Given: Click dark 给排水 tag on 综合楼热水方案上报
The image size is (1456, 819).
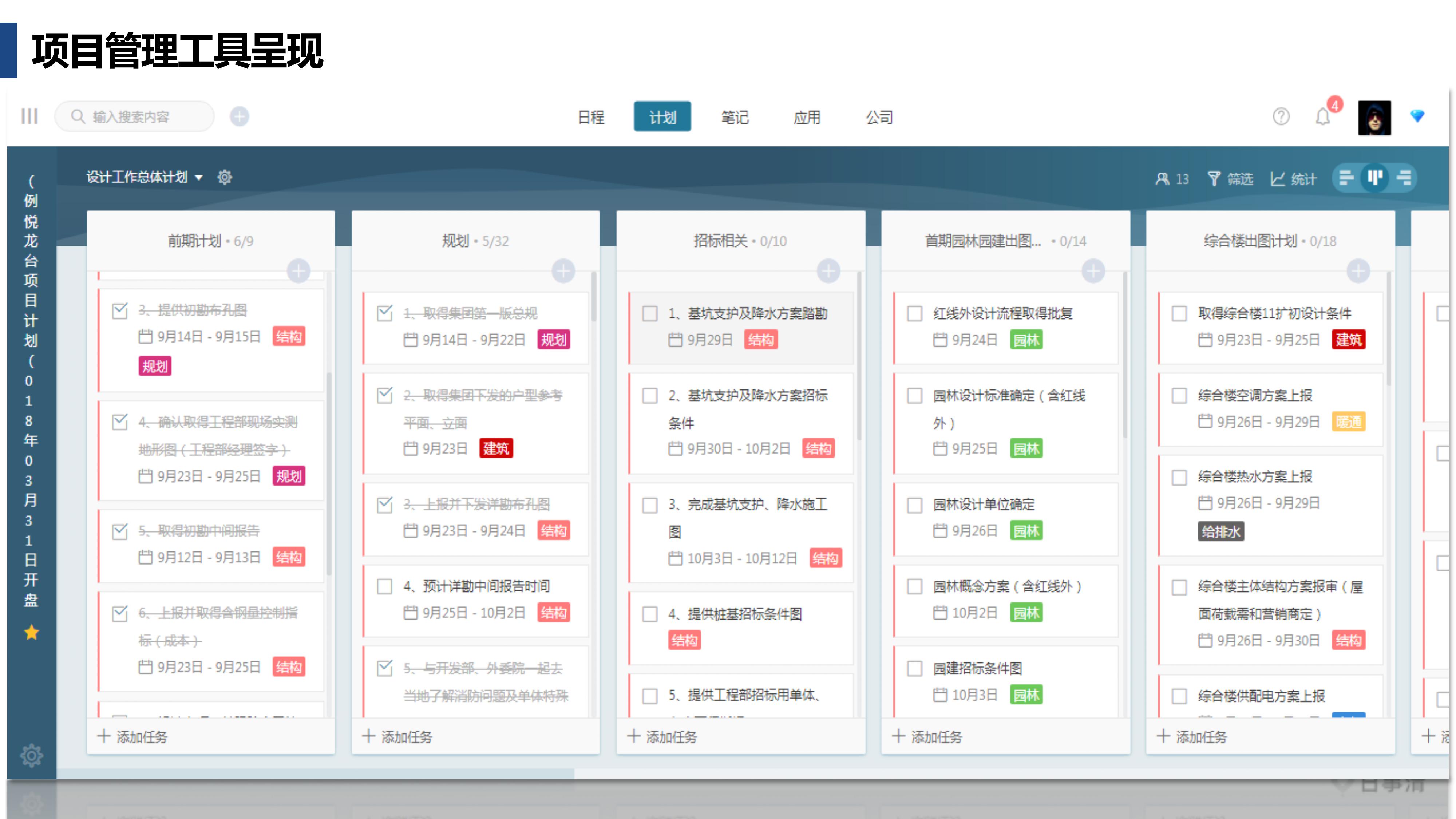Looking at the screenshot, I should (x=1220, y=531).
